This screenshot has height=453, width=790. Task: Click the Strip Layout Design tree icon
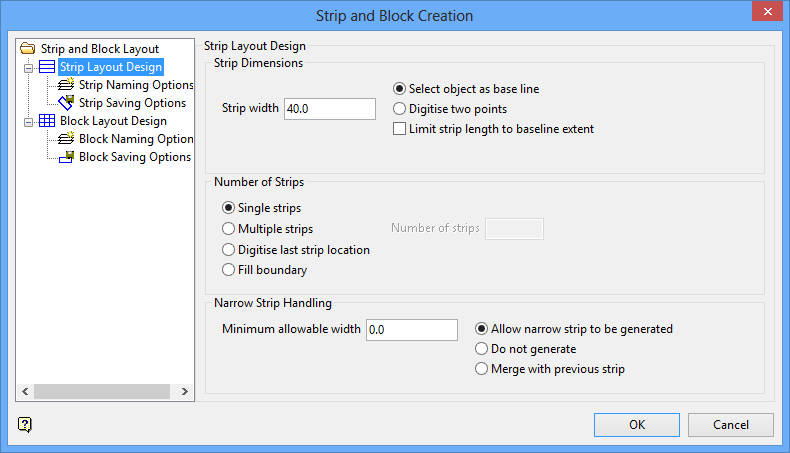tap(47, 67)
